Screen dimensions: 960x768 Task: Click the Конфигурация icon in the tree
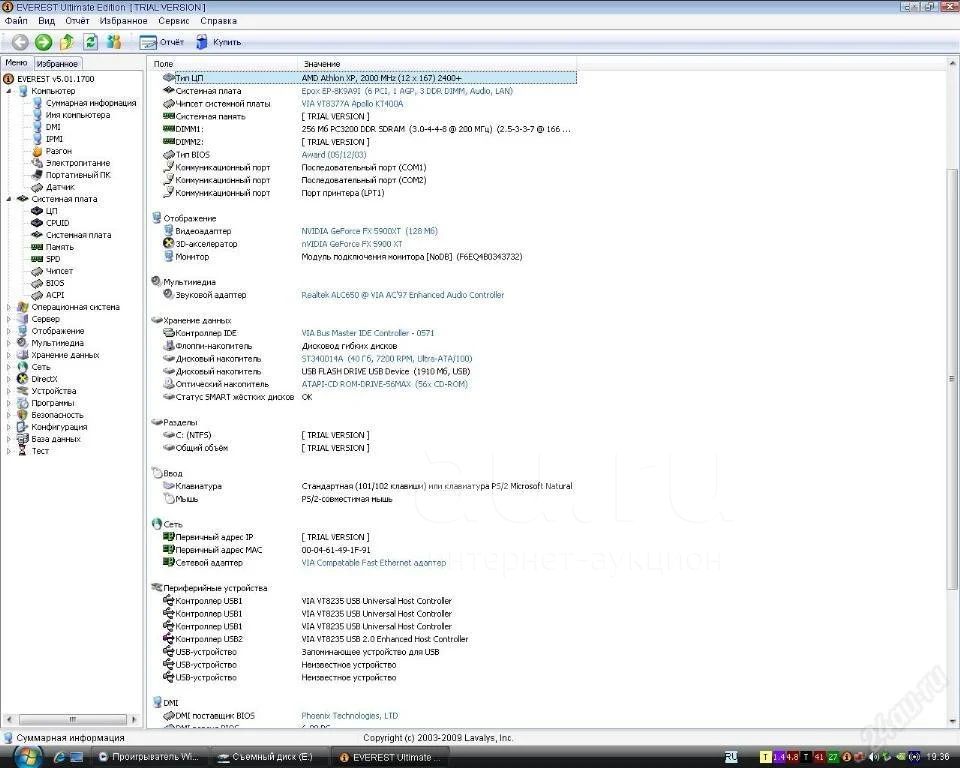click(x=23, y=427)
